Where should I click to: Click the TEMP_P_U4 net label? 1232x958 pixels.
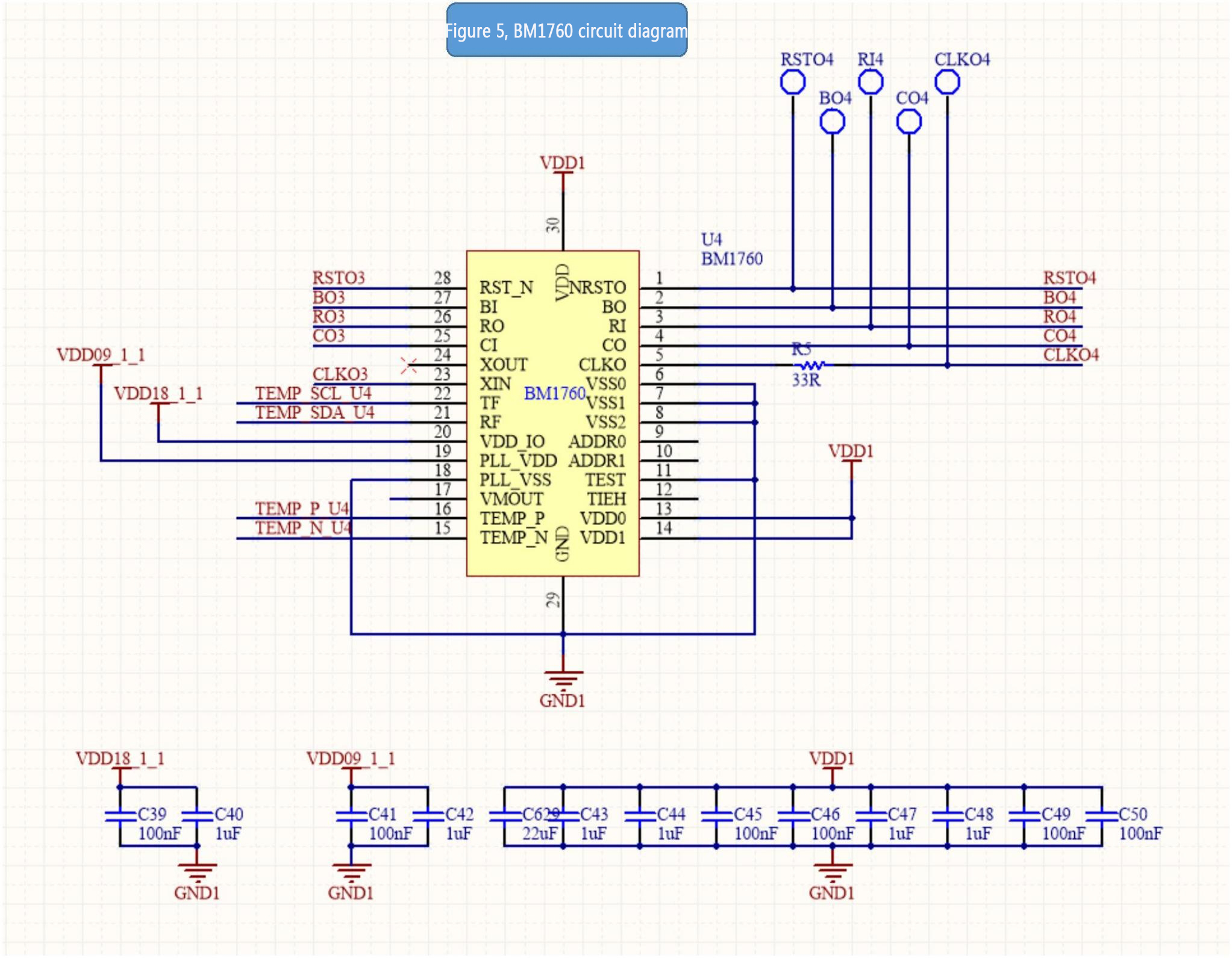tap(302, 509)
